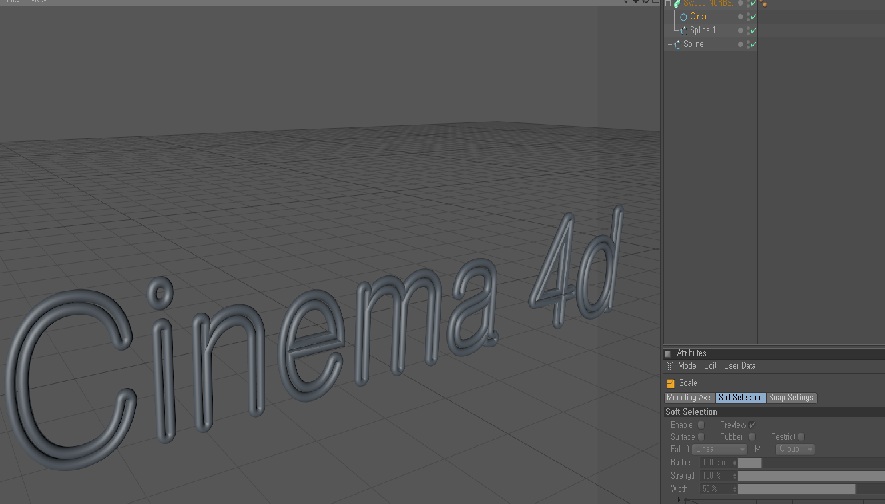Open the Mode menu in Attributes
Viewport: 885px width, 504px height.
point(687,367)
